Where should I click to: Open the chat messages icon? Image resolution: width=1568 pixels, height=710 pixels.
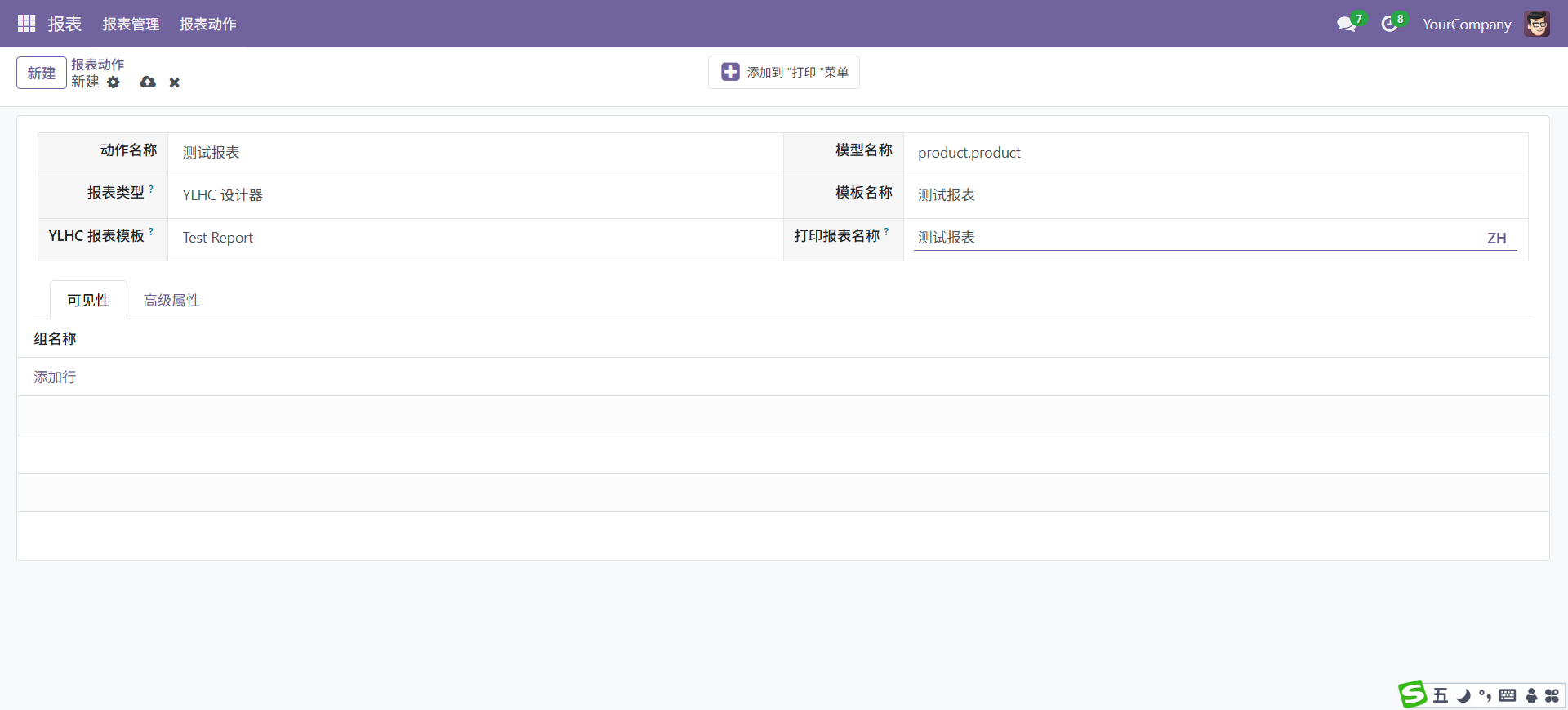pos(1346,25)
